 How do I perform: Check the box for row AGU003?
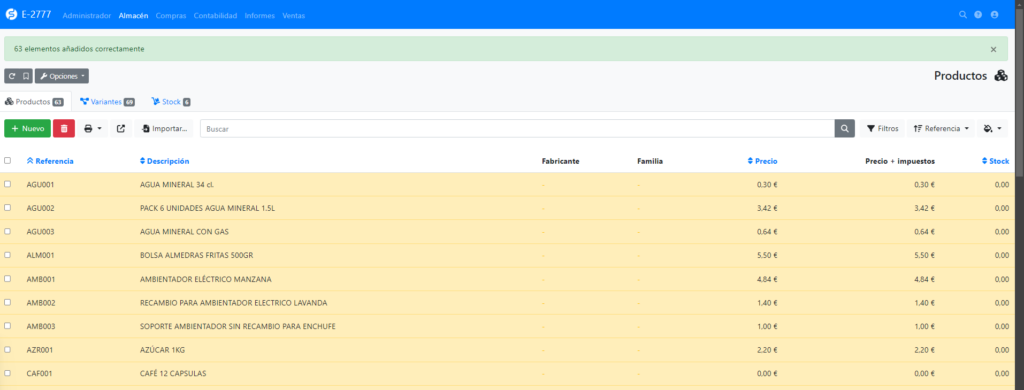(7, 231)
